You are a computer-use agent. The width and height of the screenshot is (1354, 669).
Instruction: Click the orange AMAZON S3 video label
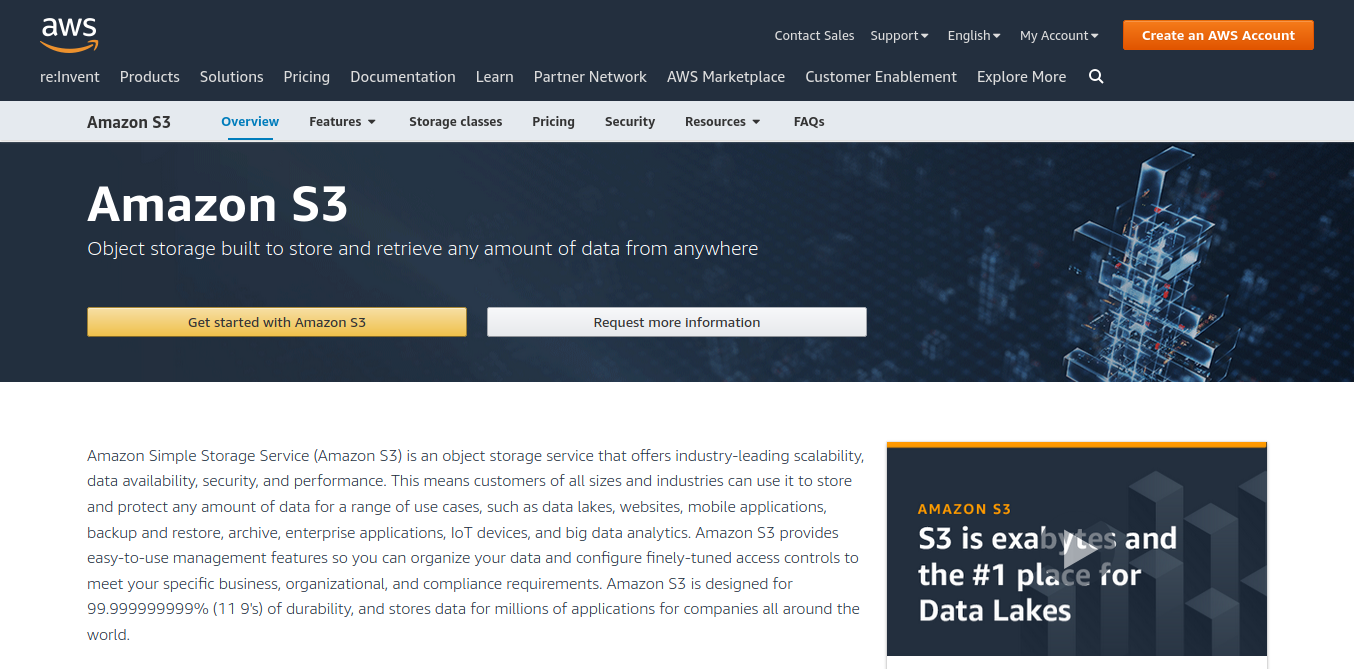[x=965, y=509]
